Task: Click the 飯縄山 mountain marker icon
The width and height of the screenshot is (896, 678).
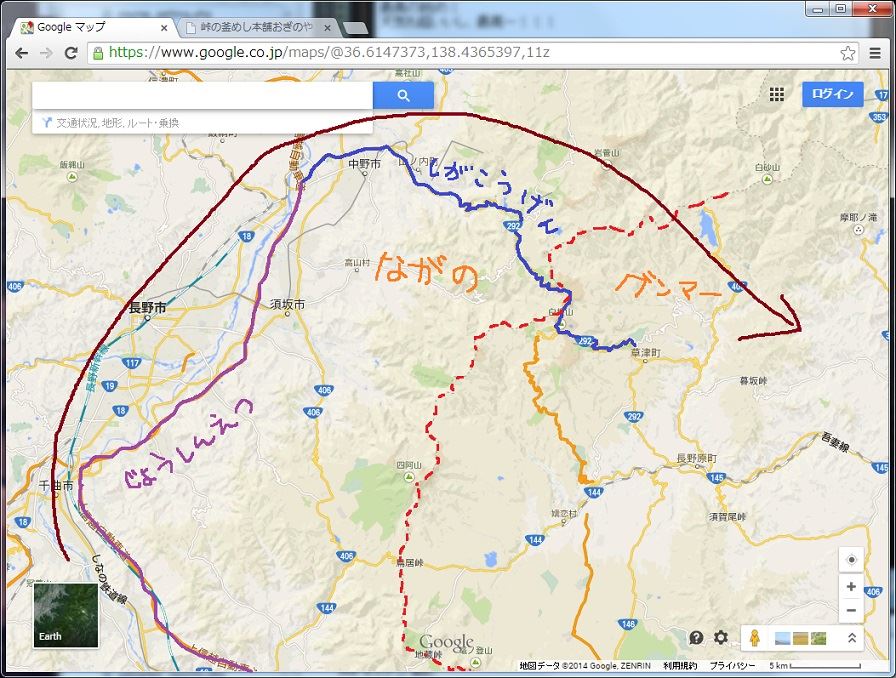Action: pyautogui.click(x=72, y=177)
